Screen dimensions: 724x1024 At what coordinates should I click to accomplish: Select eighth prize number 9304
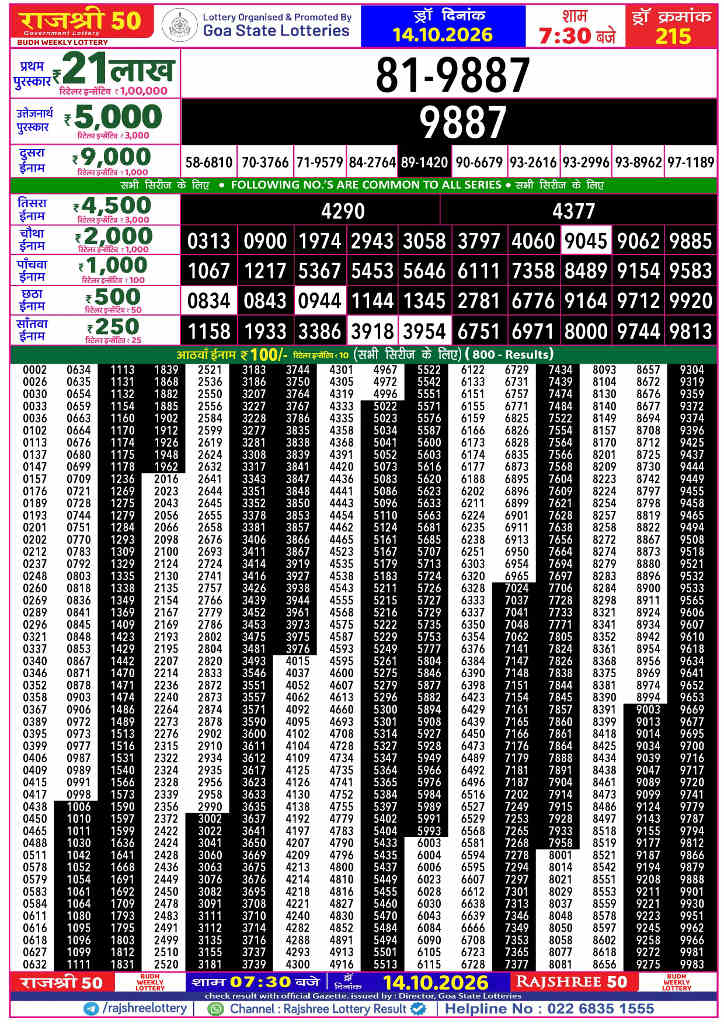(692, 370)
